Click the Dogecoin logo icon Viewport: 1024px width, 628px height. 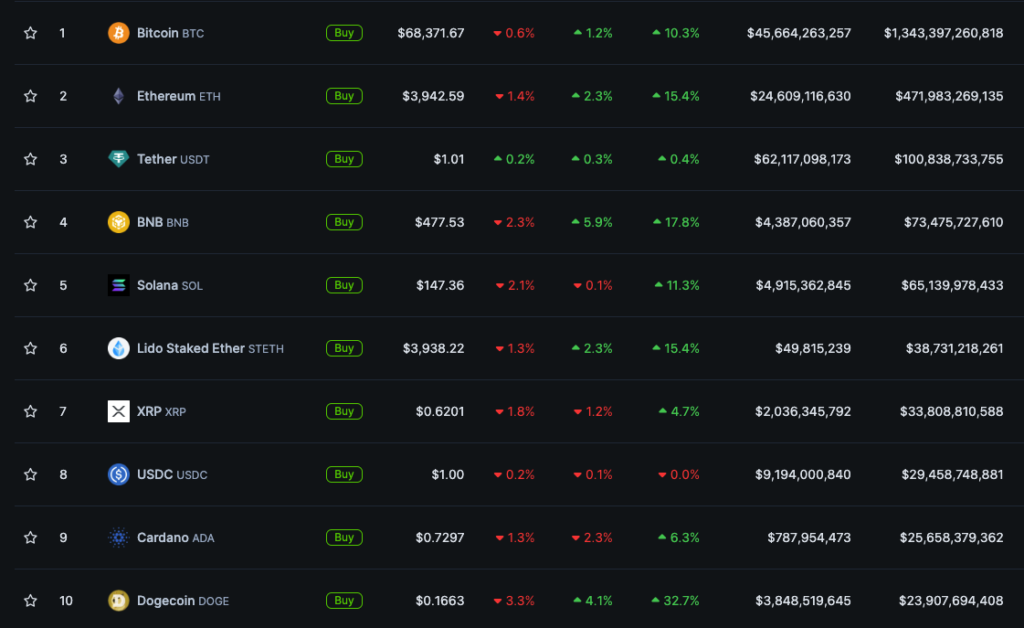click(118, 601)
